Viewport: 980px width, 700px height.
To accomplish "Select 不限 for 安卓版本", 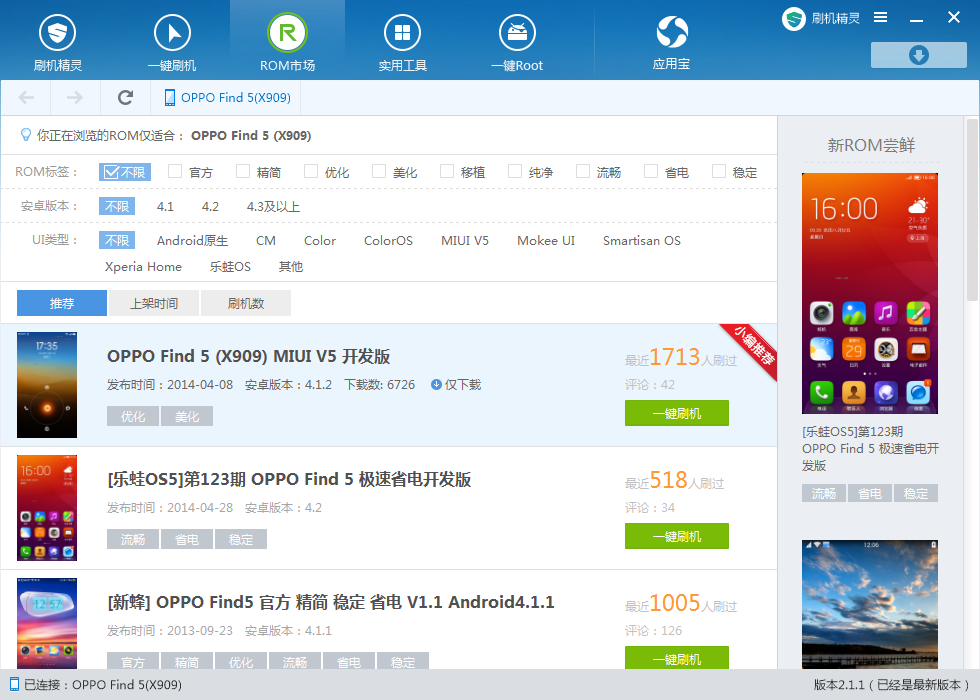I will click(117, 206).
